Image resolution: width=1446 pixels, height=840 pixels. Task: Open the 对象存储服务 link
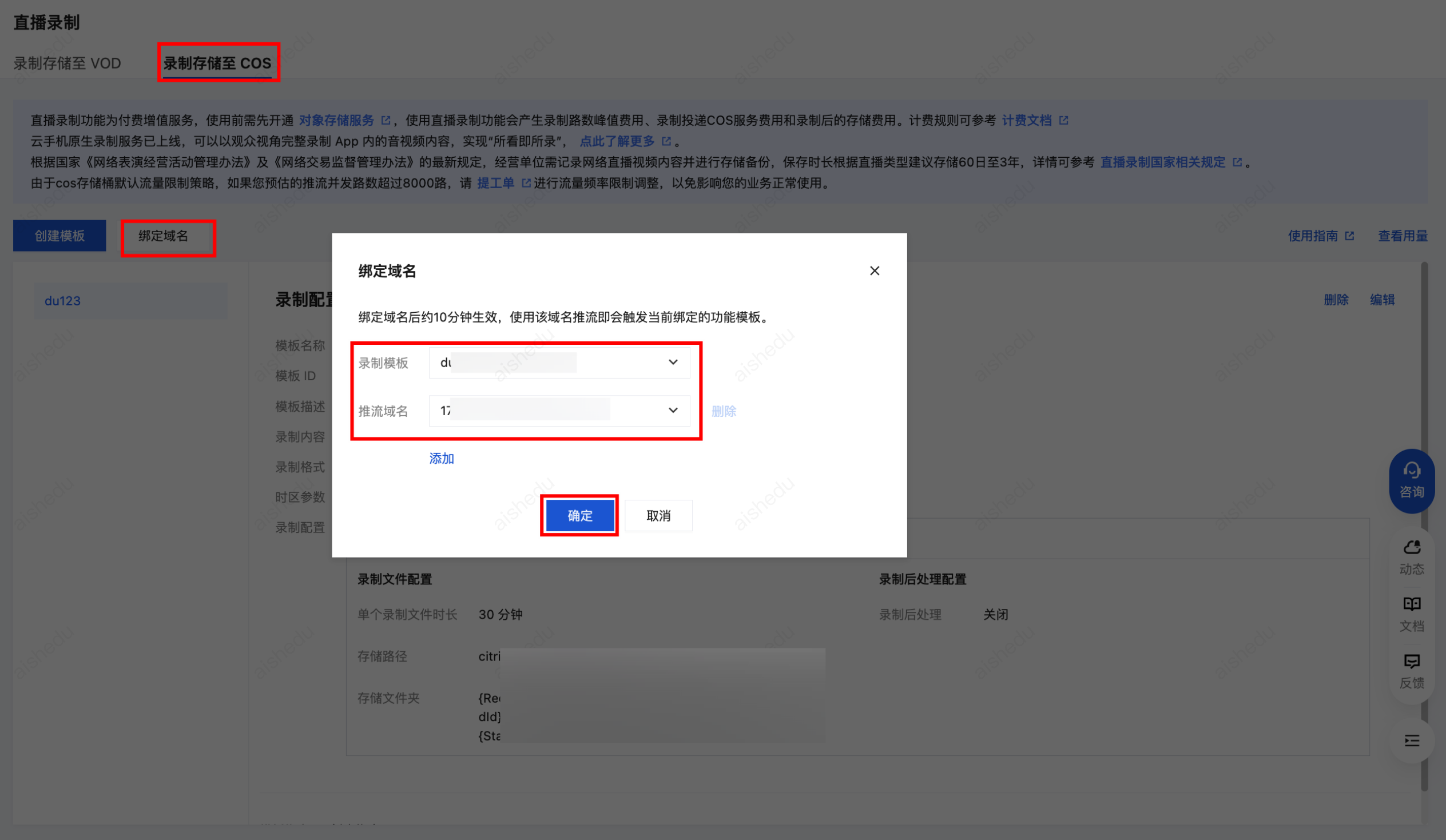point(336,121)
